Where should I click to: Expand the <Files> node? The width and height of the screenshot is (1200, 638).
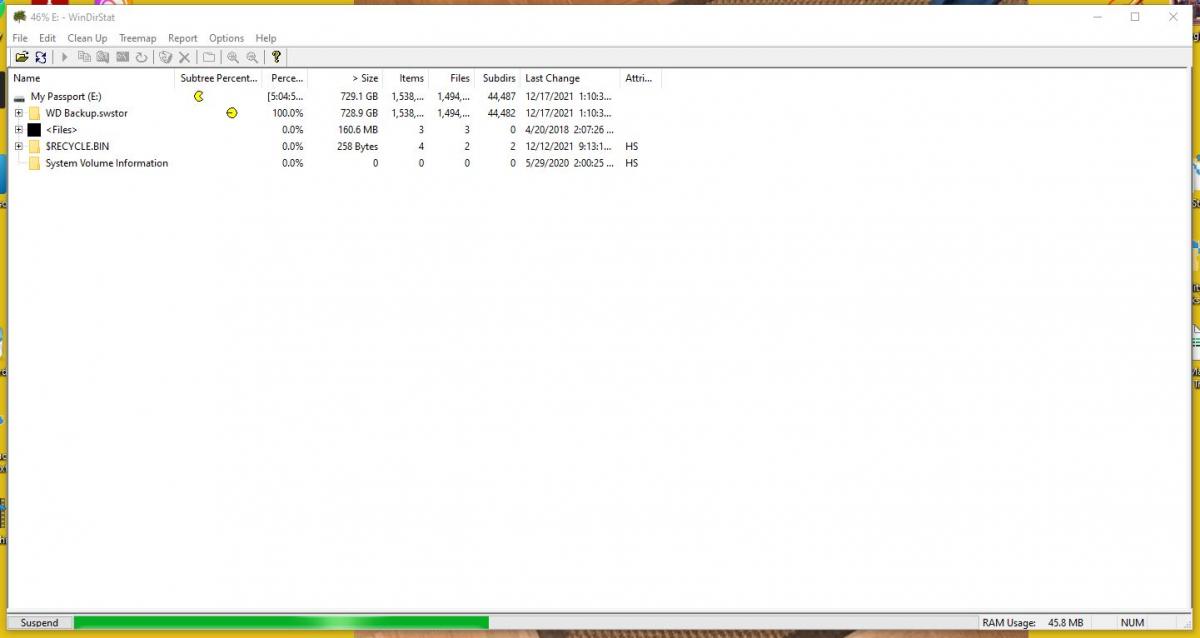[18, 130]
